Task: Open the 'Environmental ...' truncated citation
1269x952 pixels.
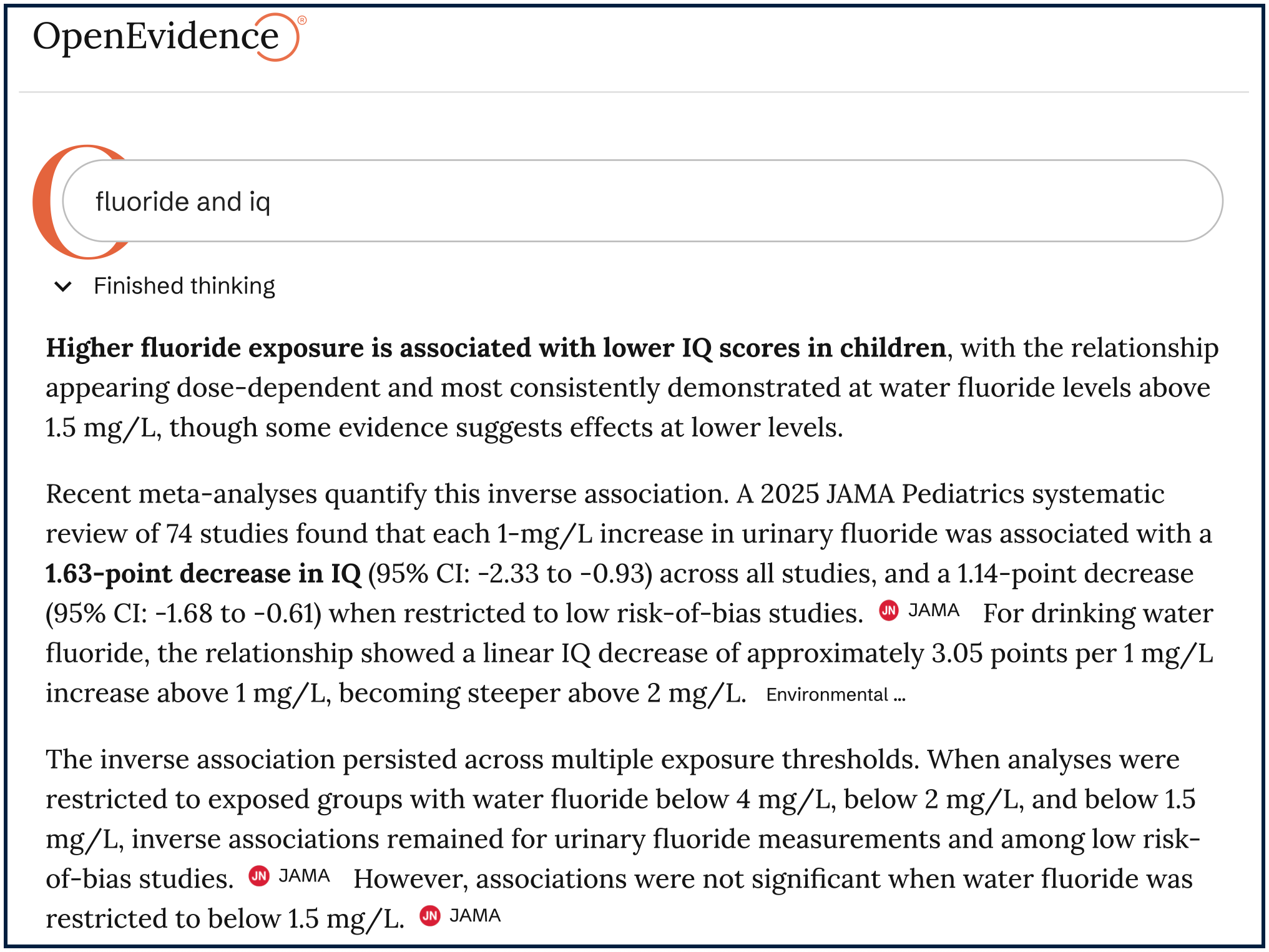Action: 835,695
